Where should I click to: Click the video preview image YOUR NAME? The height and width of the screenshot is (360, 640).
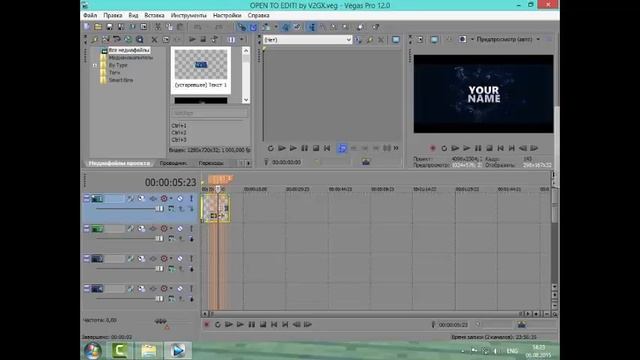[483, 94]
